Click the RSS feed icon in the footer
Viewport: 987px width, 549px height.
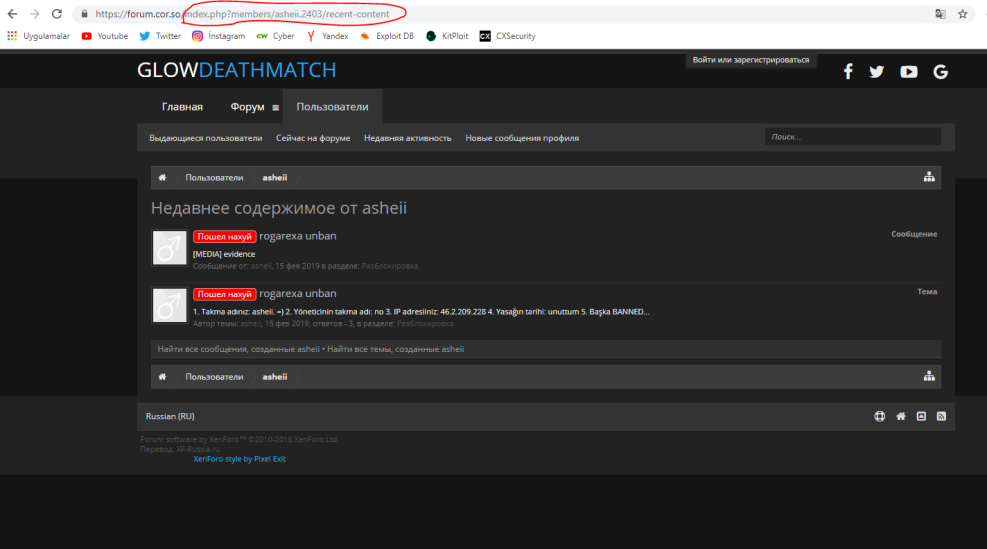point(941,416)
